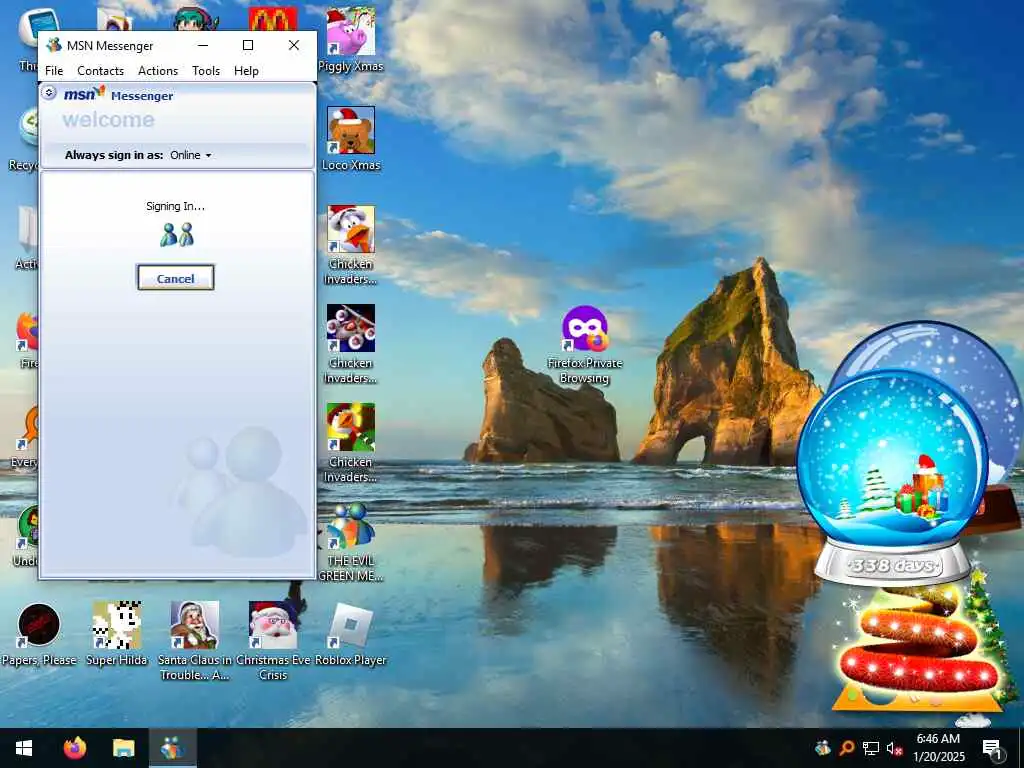Select Christmas Eve Crisis icon
The height and width of the screenshot is (768, 1024).
[x=273, y=641]
